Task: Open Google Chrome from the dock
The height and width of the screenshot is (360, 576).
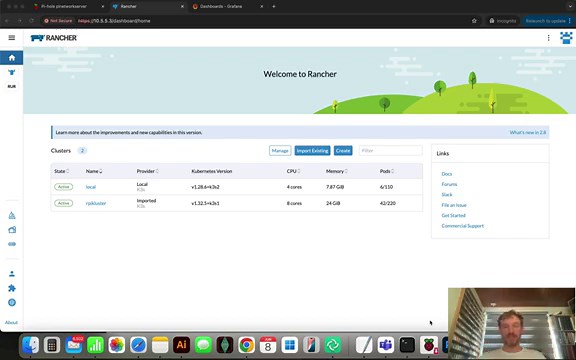Action: [x=246, y=345]
